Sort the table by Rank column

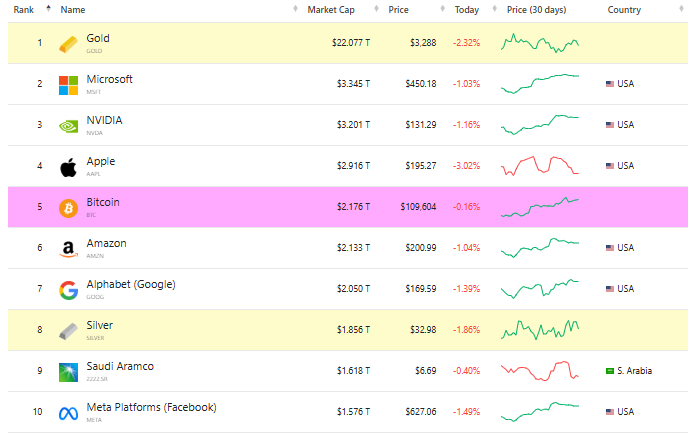coord(48,8)
